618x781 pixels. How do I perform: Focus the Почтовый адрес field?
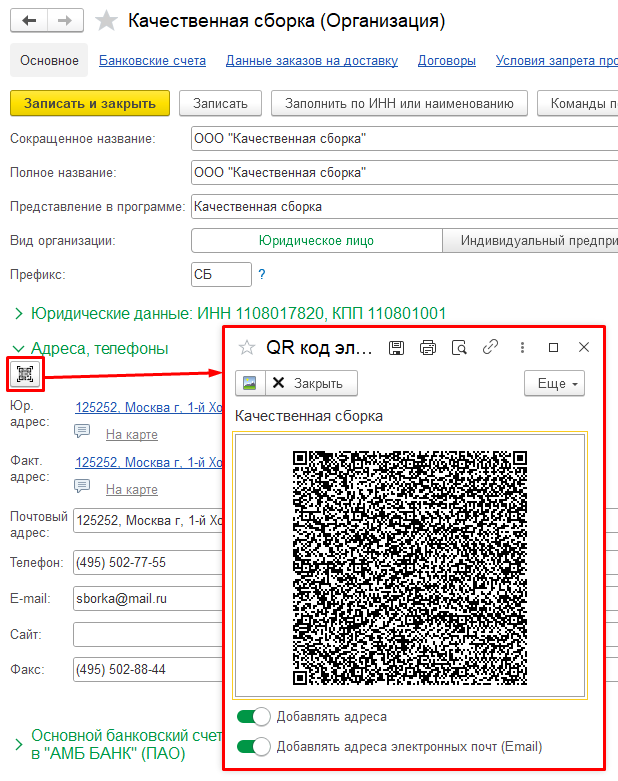click(148, 521)
